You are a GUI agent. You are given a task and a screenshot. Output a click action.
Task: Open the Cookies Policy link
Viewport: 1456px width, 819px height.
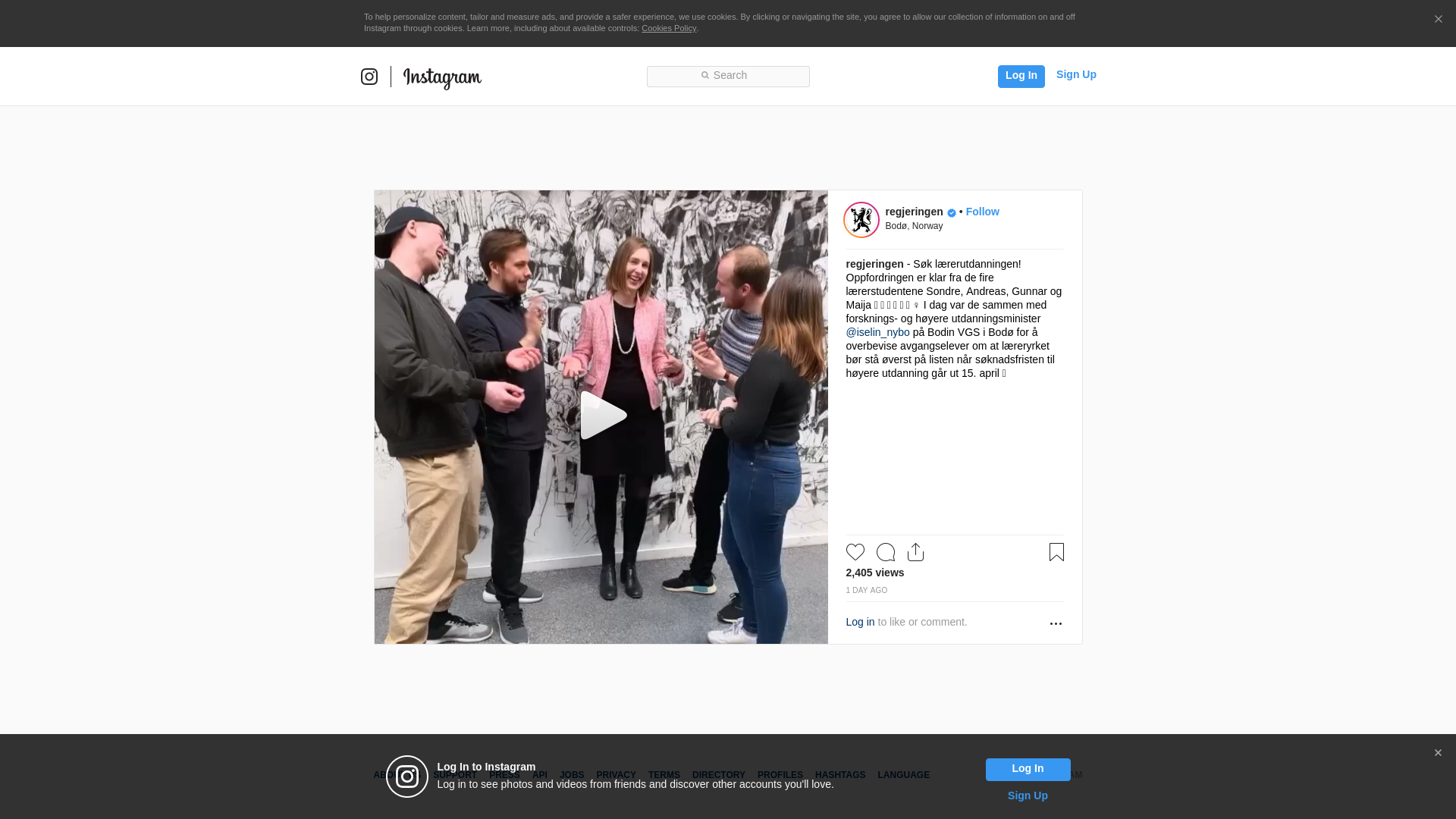point(669,28)
